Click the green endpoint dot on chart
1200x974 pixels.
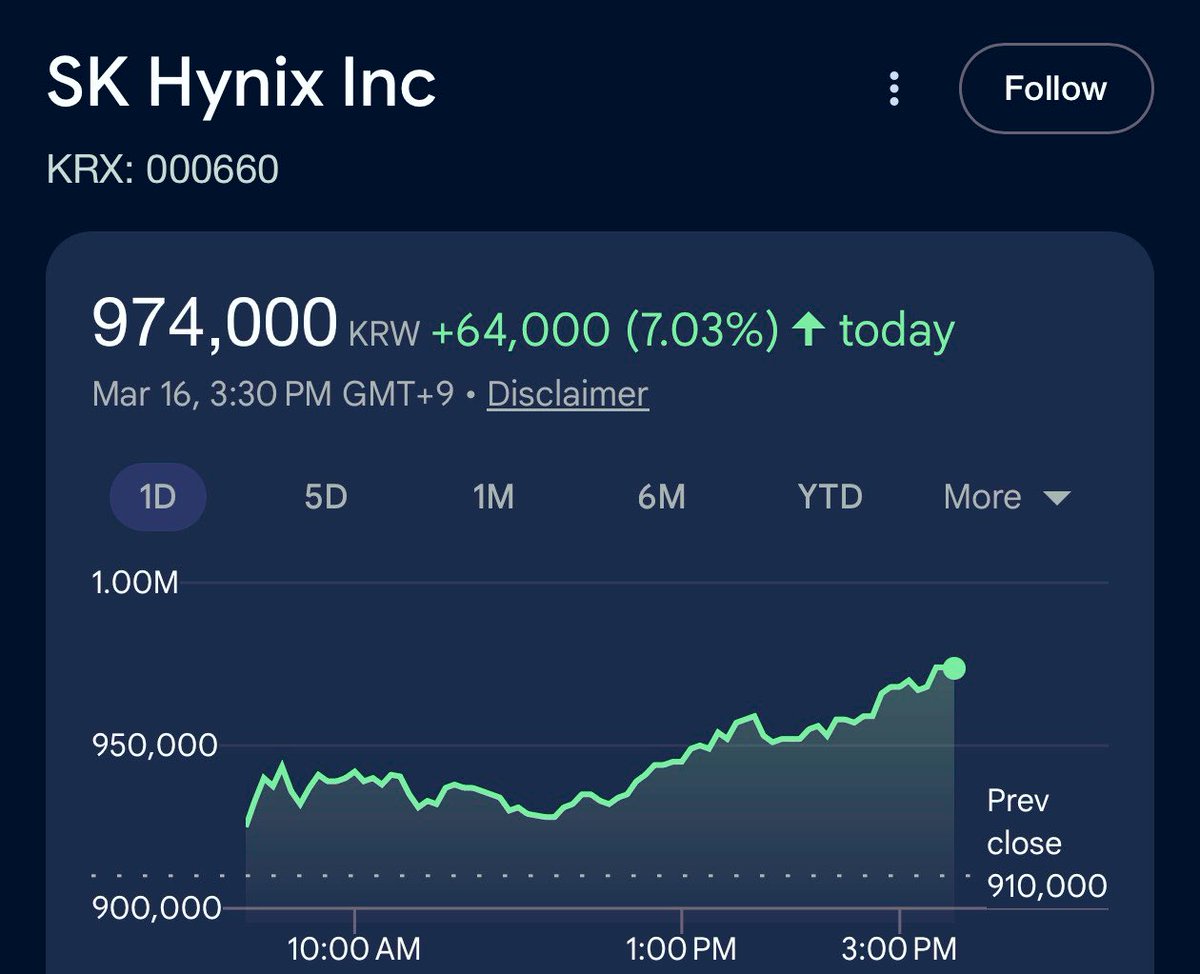click(x=954, y=668)
